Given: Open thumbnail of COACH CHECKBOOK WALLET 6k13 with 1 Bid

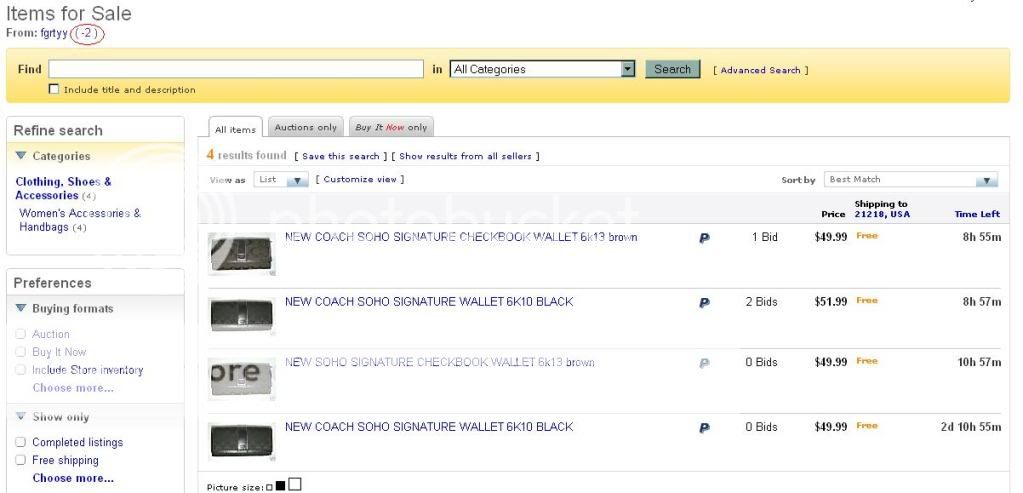Looking at the screenshot, I should tap(241, 254).
